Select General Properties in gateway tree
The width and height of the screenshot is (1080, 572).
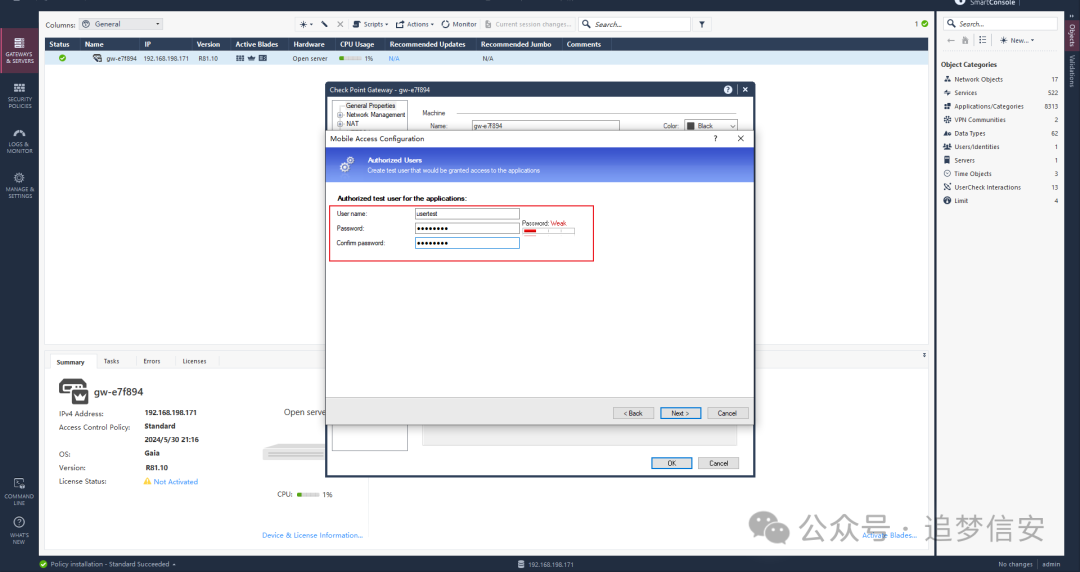pyautogui.click(x=370, y=106)
